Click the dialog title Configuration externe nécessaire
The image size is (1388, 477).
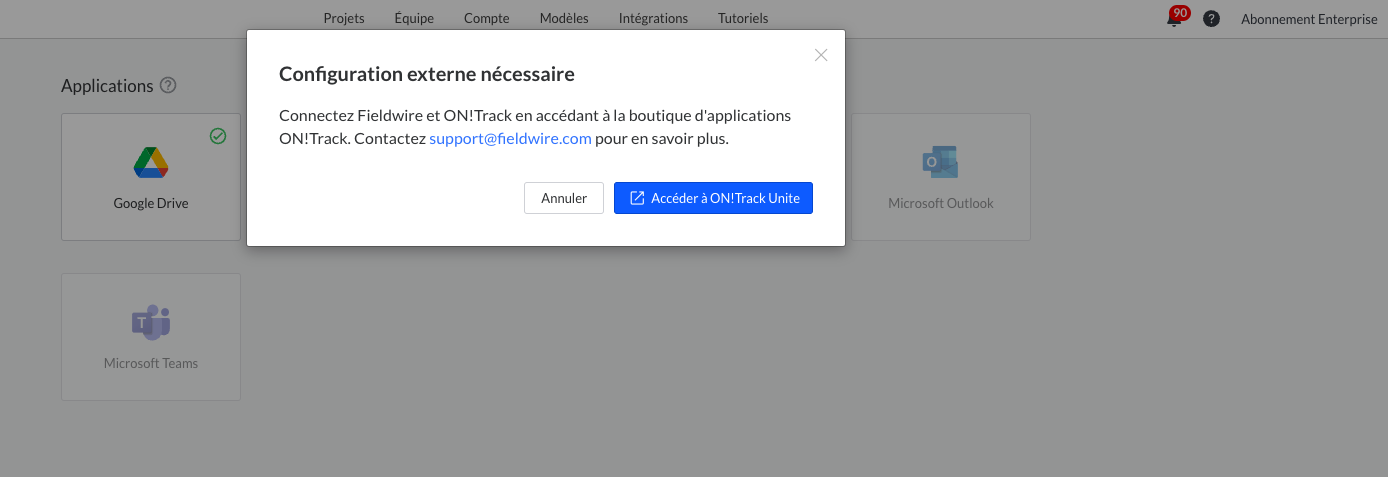[427, 74]
